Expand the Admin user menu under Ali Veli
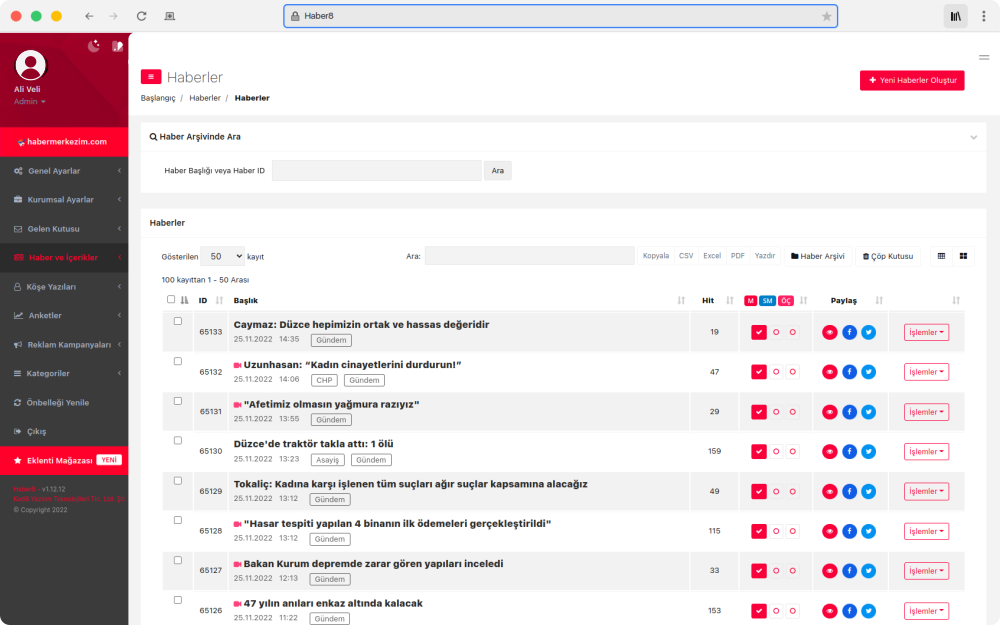Viewport: 1000px width, 625px height. point(29,102)
